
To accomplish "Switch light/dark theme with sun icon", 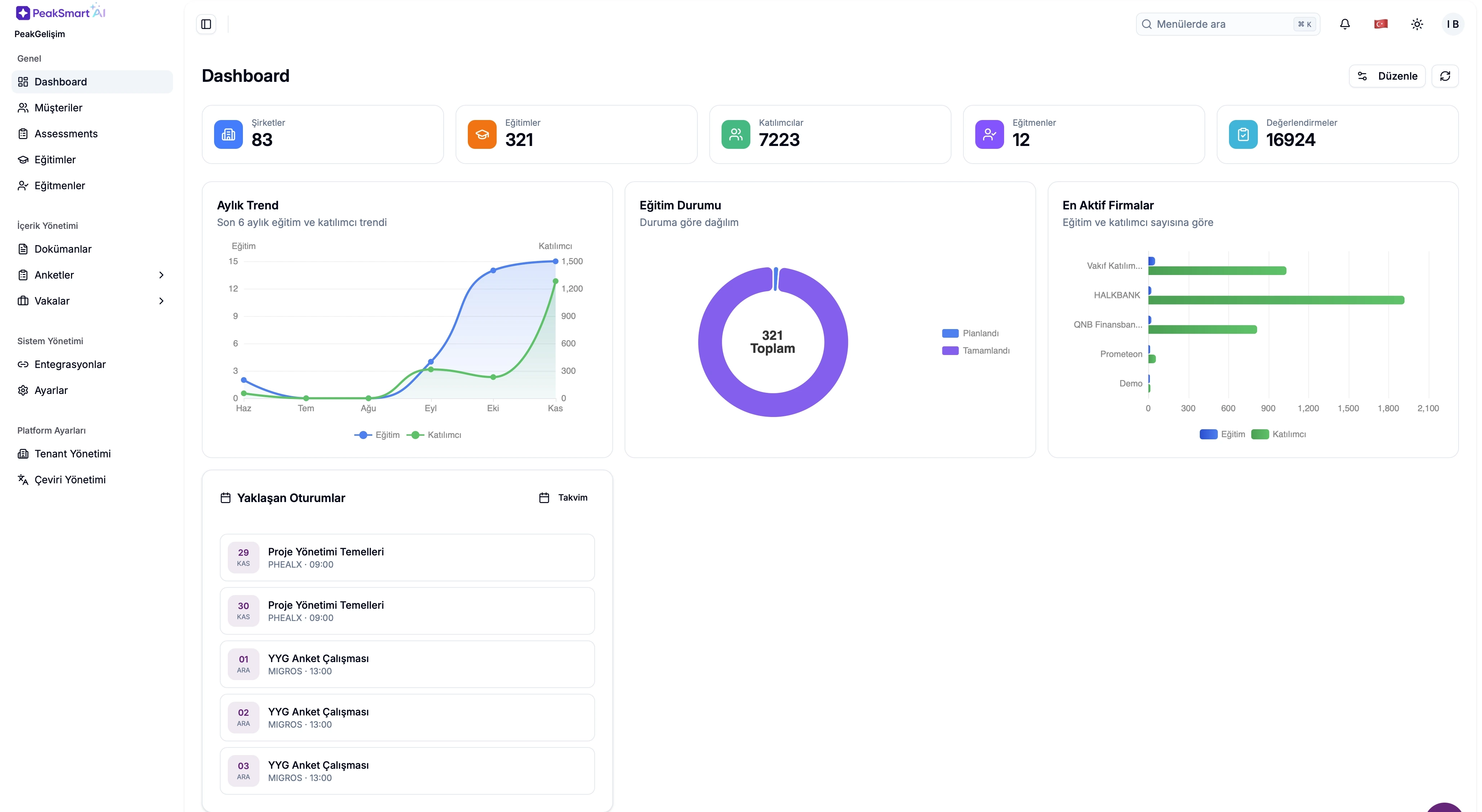I will click(x=1417, y=24).
